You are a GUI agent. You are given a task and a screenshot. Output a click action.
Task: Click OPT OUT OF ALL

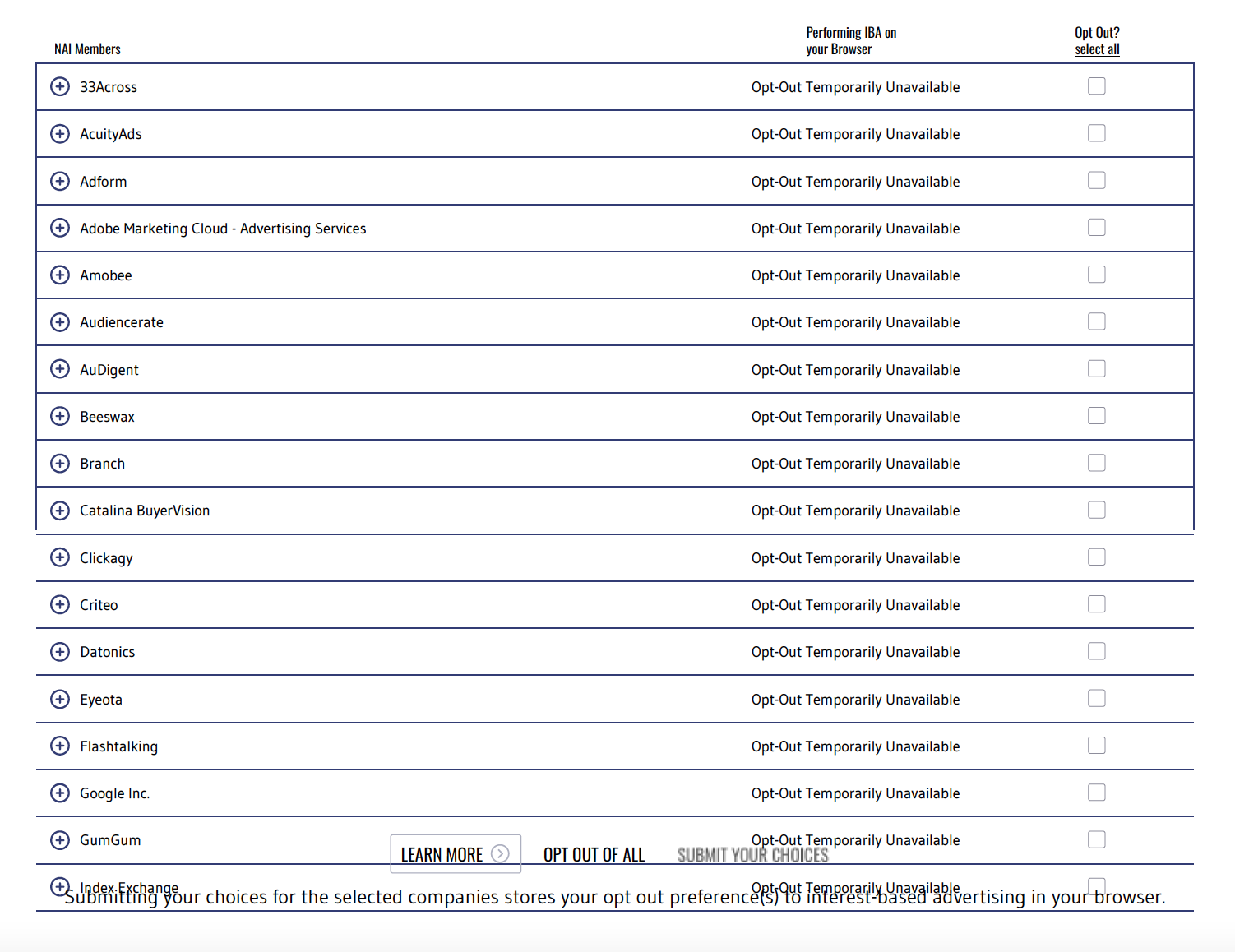point(594,855)
